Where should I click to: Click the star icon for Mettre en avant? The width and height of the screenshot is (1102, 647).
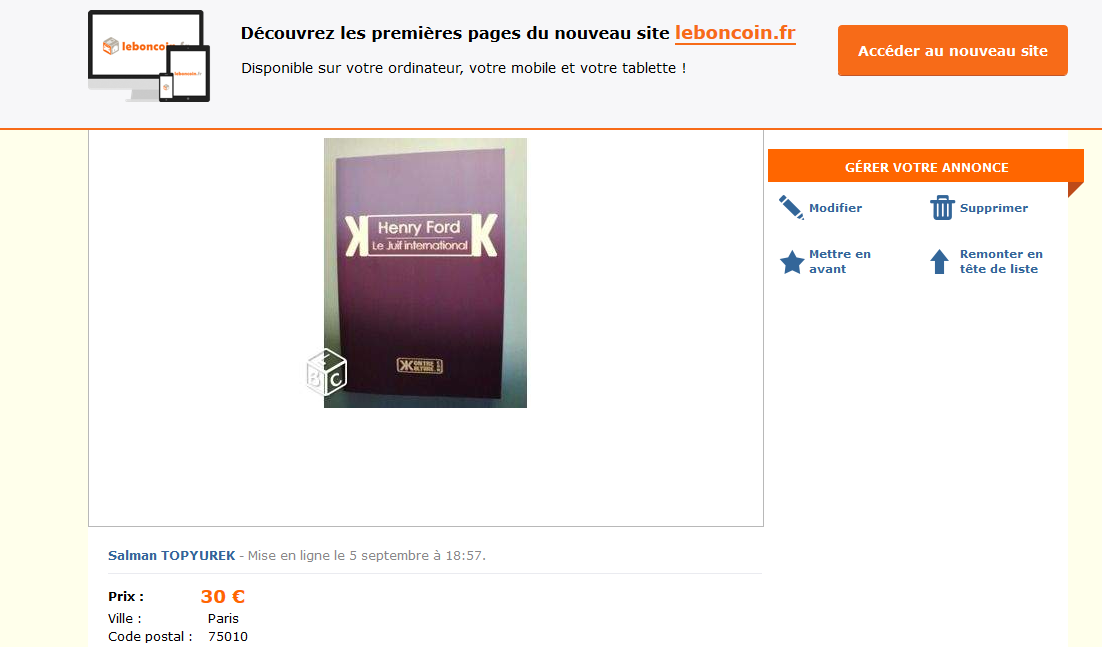[792, 262]
